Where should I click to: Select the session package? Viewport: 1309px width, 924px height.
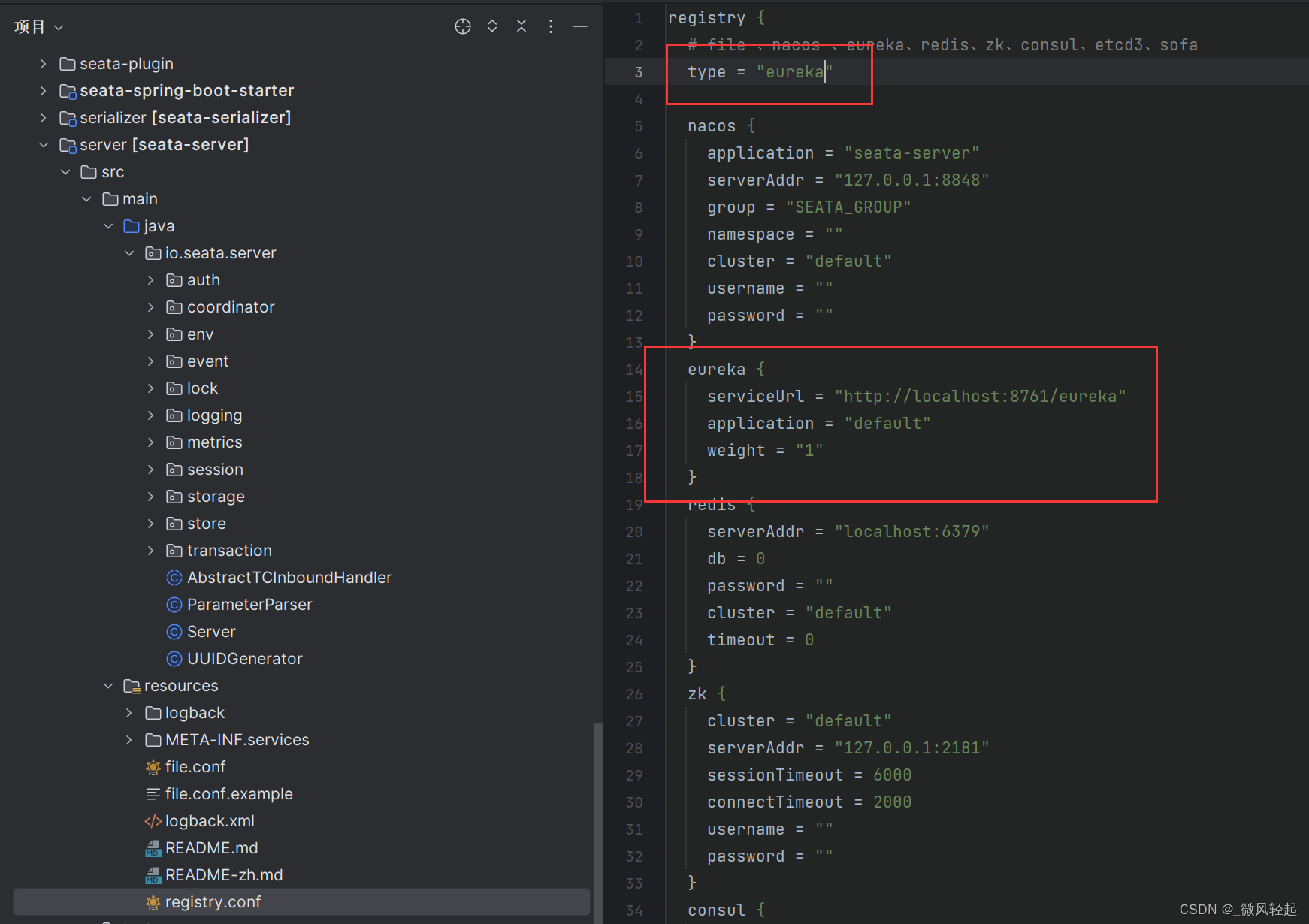coord(216,470)
